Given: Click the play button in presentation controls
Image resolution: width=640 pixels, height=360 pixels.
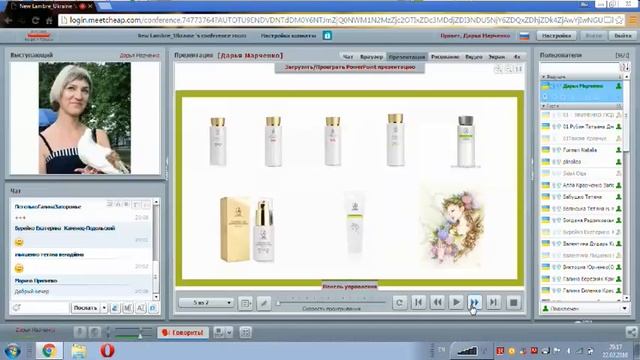Looking at the screenshot, I should 456,302.
